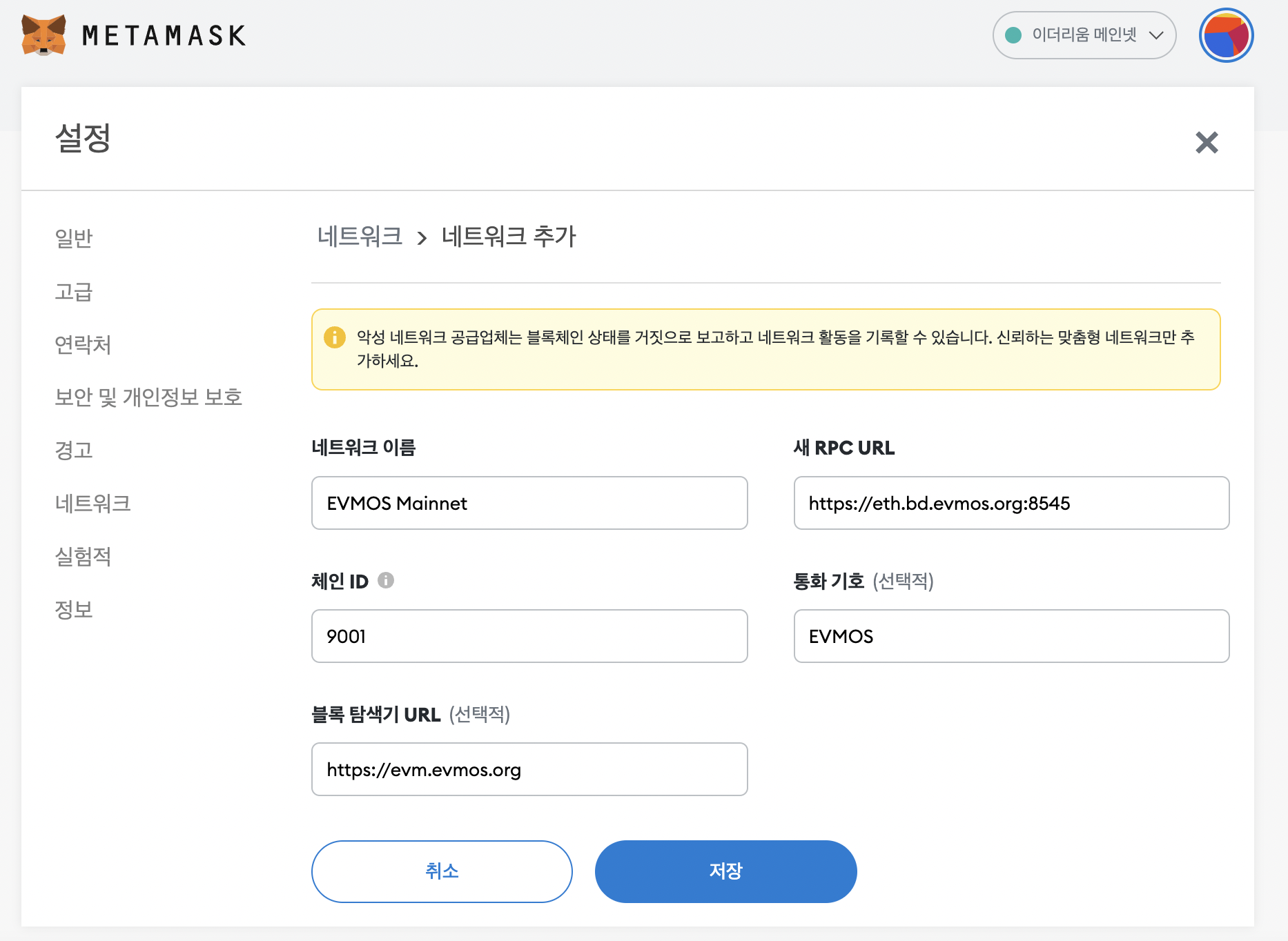Open the 연락처 settings tab
1288x941 pixels.
[83, 344]
